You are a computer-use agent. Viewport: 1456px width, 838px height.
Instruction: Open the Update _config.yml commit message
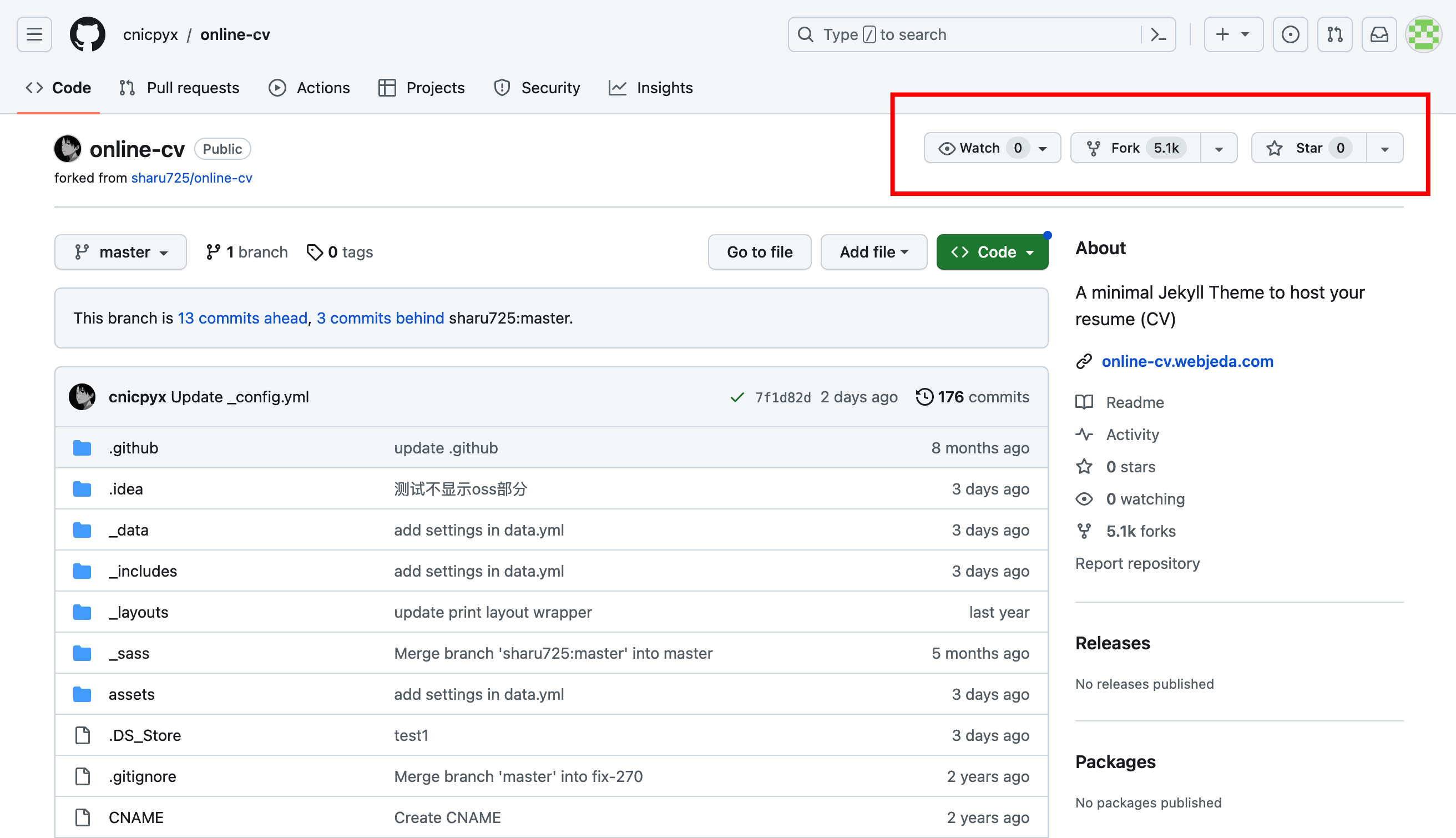coord(240,397)
